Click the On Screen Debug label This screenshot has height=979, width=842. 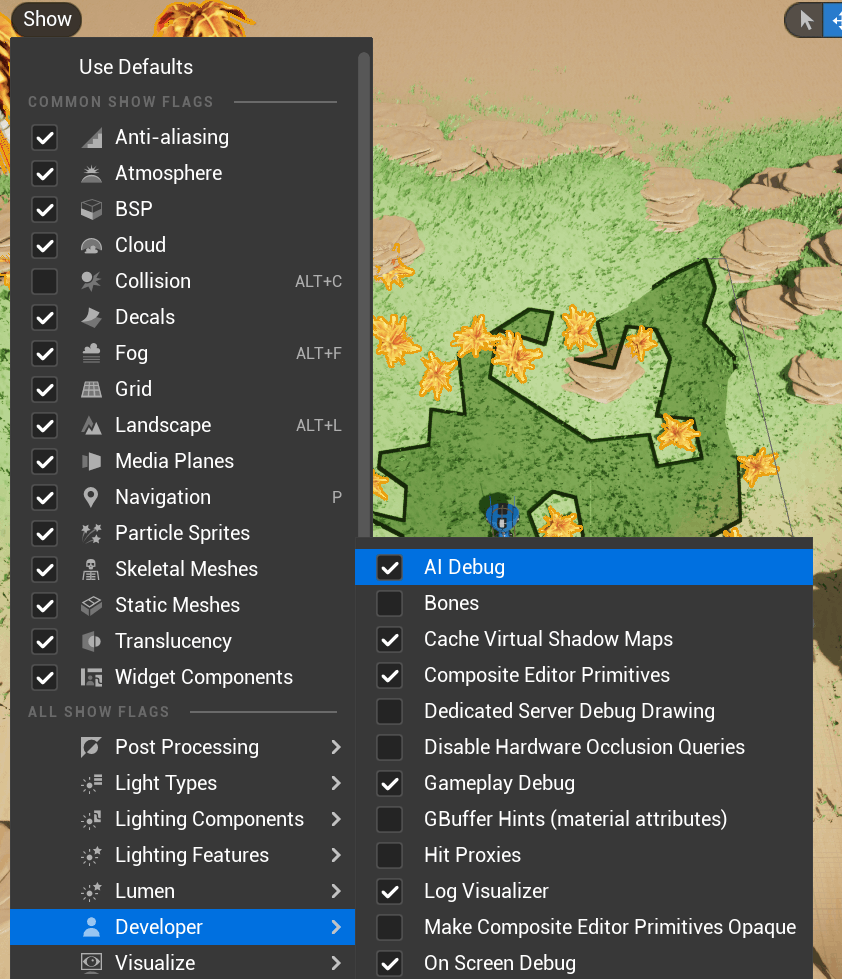pyautogui.click(x=500, y=963)
